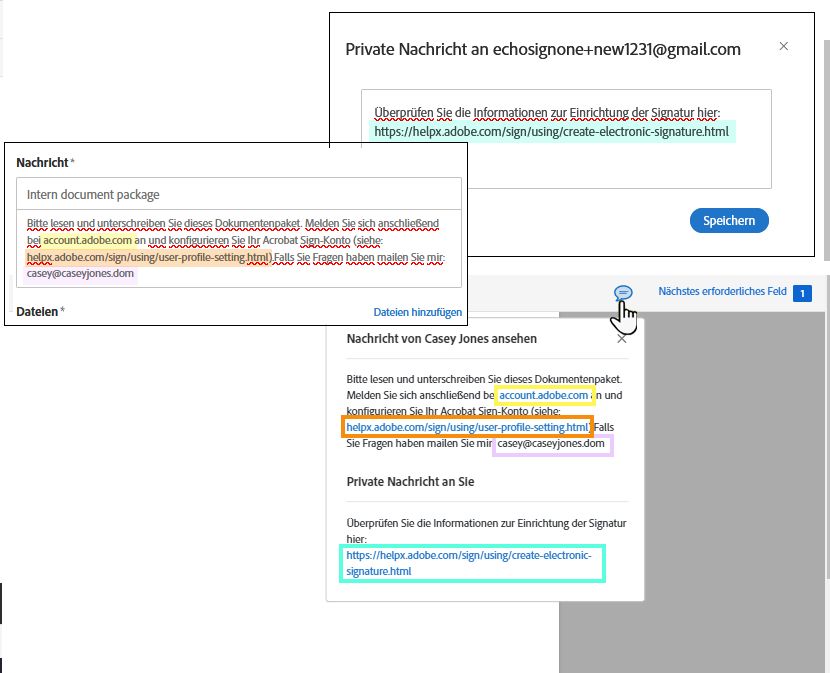Click the Intern document package name field
830x673 pixels.
(x=239, y=194)
